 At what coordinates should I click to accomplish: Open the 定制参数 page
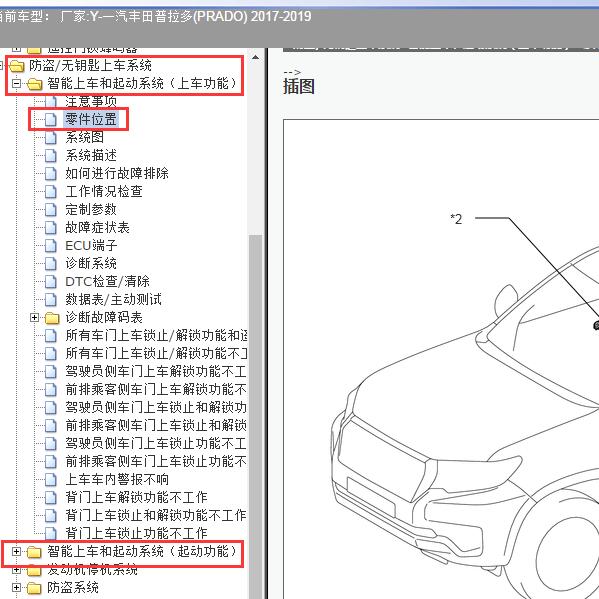point(91,209)
